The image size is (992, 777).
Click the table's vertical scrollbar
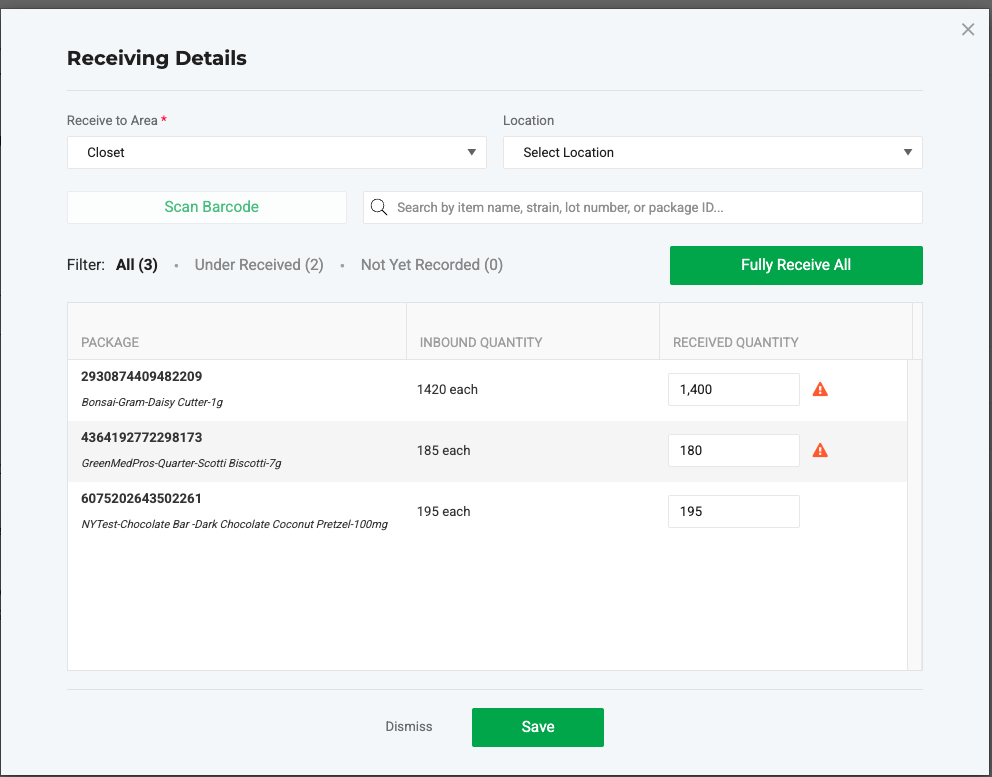pyautogui.click(x=914, y=514)
